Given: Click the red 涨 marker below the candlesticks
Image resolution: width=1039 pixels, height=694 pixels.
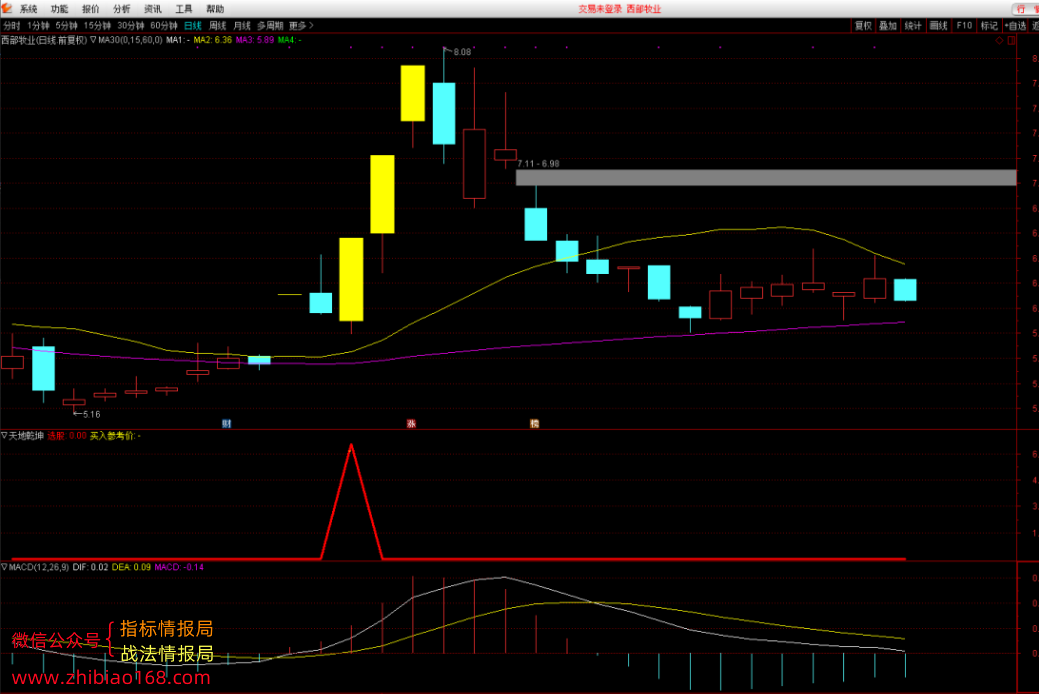Looking at the screenshot, I should tap(411, 424).
